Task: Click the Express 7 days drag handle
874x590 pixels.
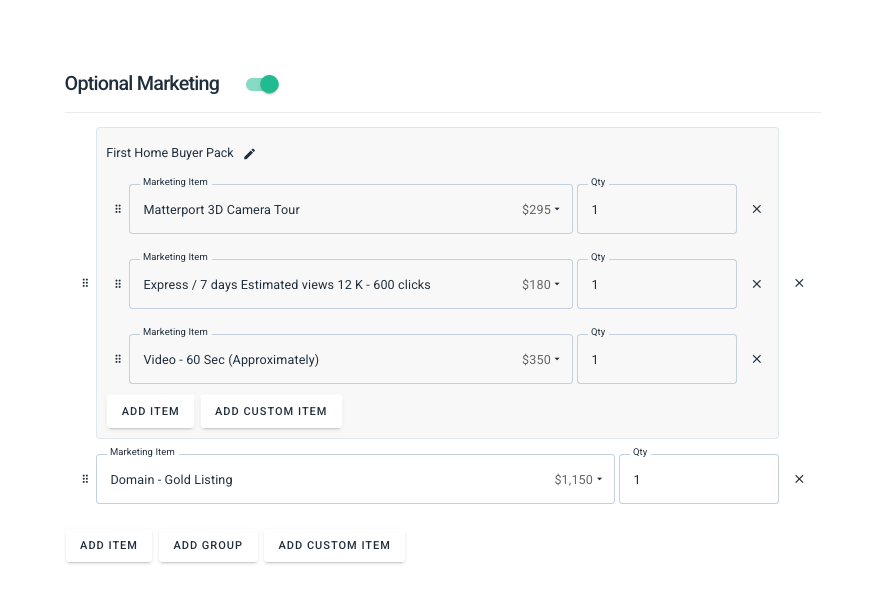Action: [x=118, y=284]
